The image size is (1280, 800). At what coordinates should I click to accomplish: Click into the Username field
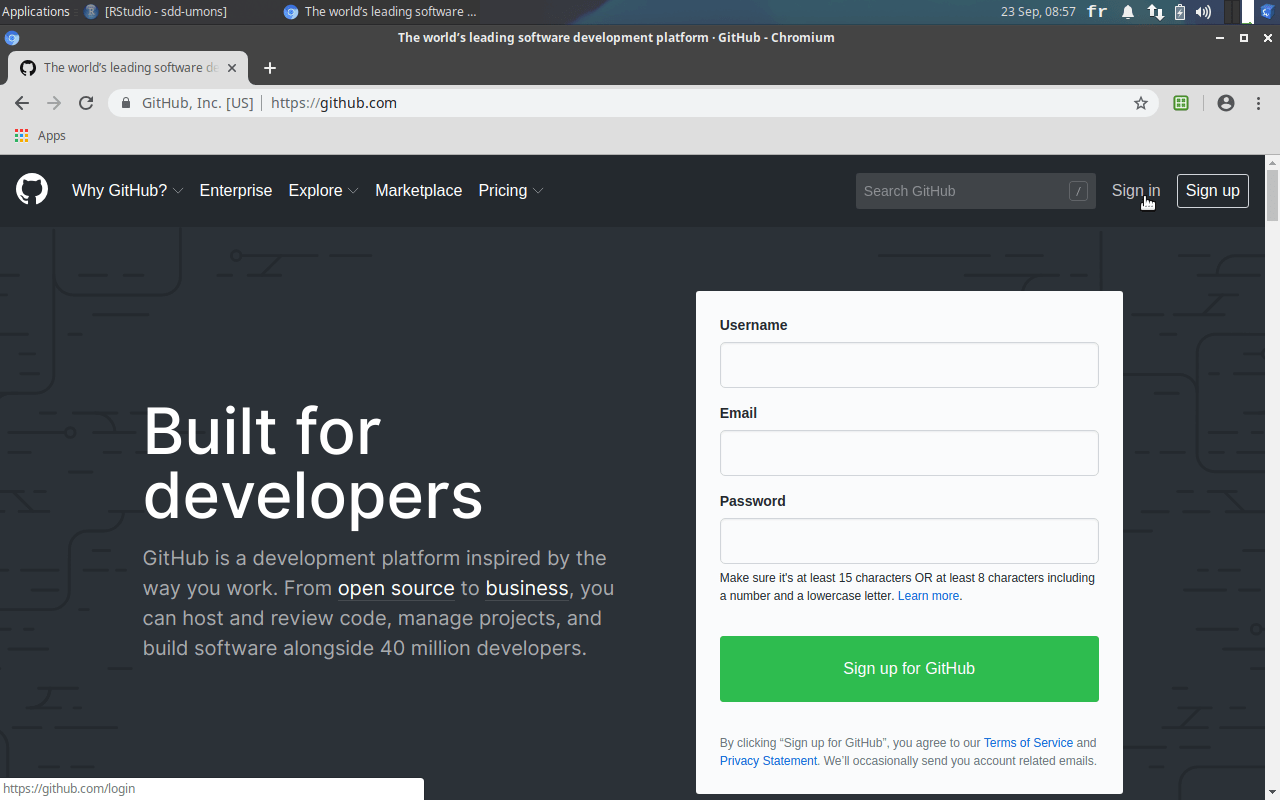(x=909, y=365)
